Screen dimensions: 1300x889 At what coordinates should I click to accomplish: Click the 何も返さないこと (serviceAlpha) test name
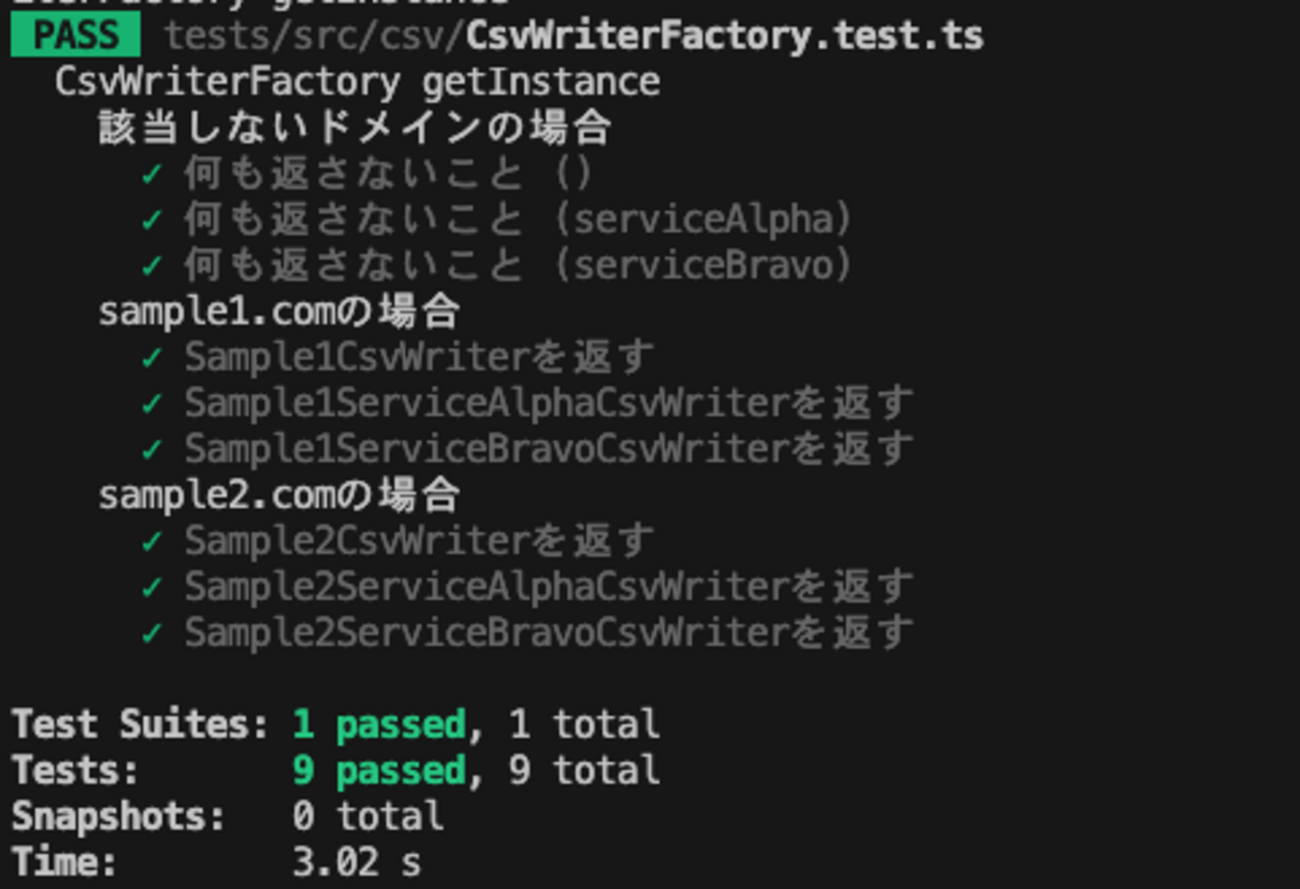[x=518, y=220]
